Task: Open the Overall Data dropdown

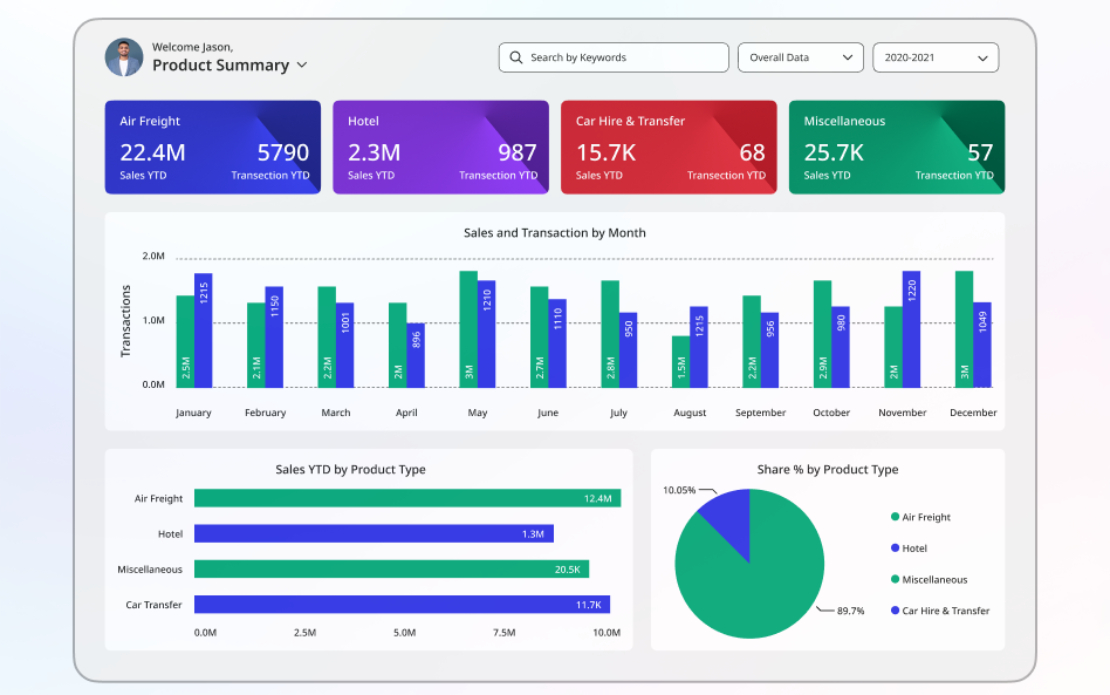Action: tap(801, 57)
